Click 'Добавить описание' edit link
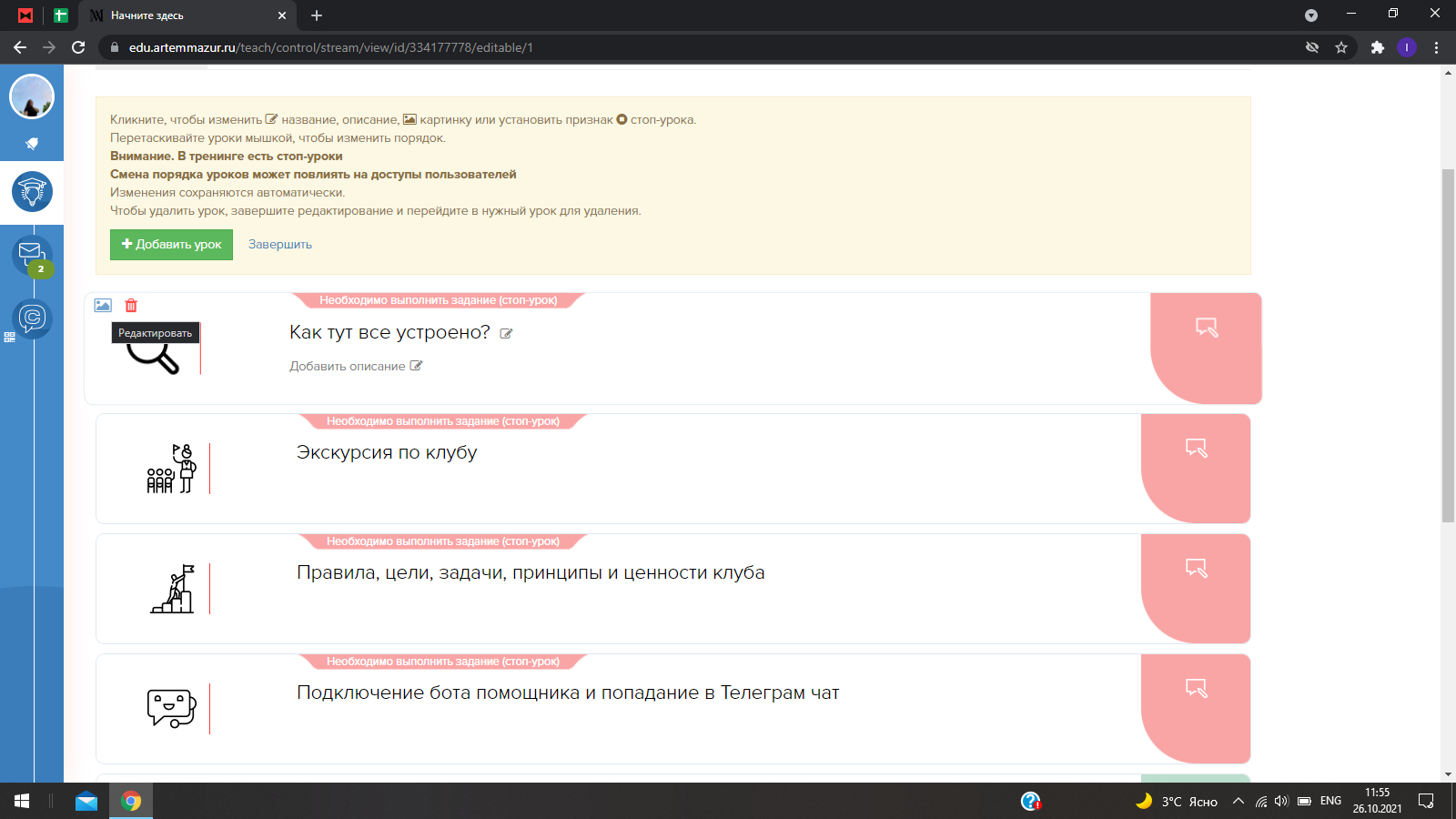Image resolution: width=1456 pixels, height=819 pixels. 356,366
